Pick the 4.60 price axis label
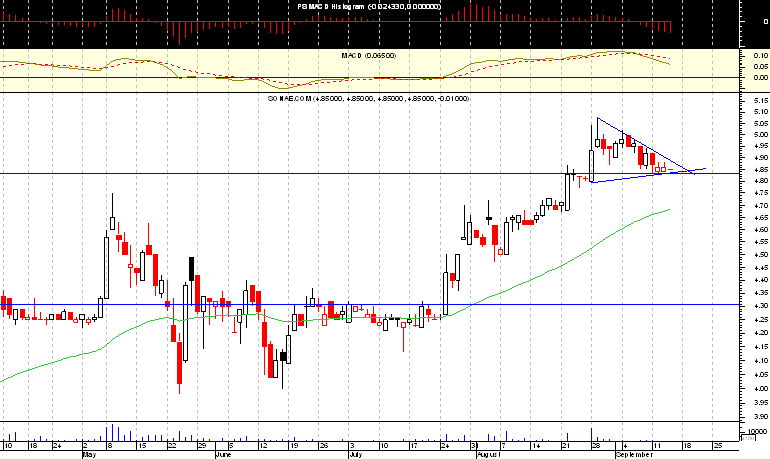 pyautogui.click(x=761, y=230)
